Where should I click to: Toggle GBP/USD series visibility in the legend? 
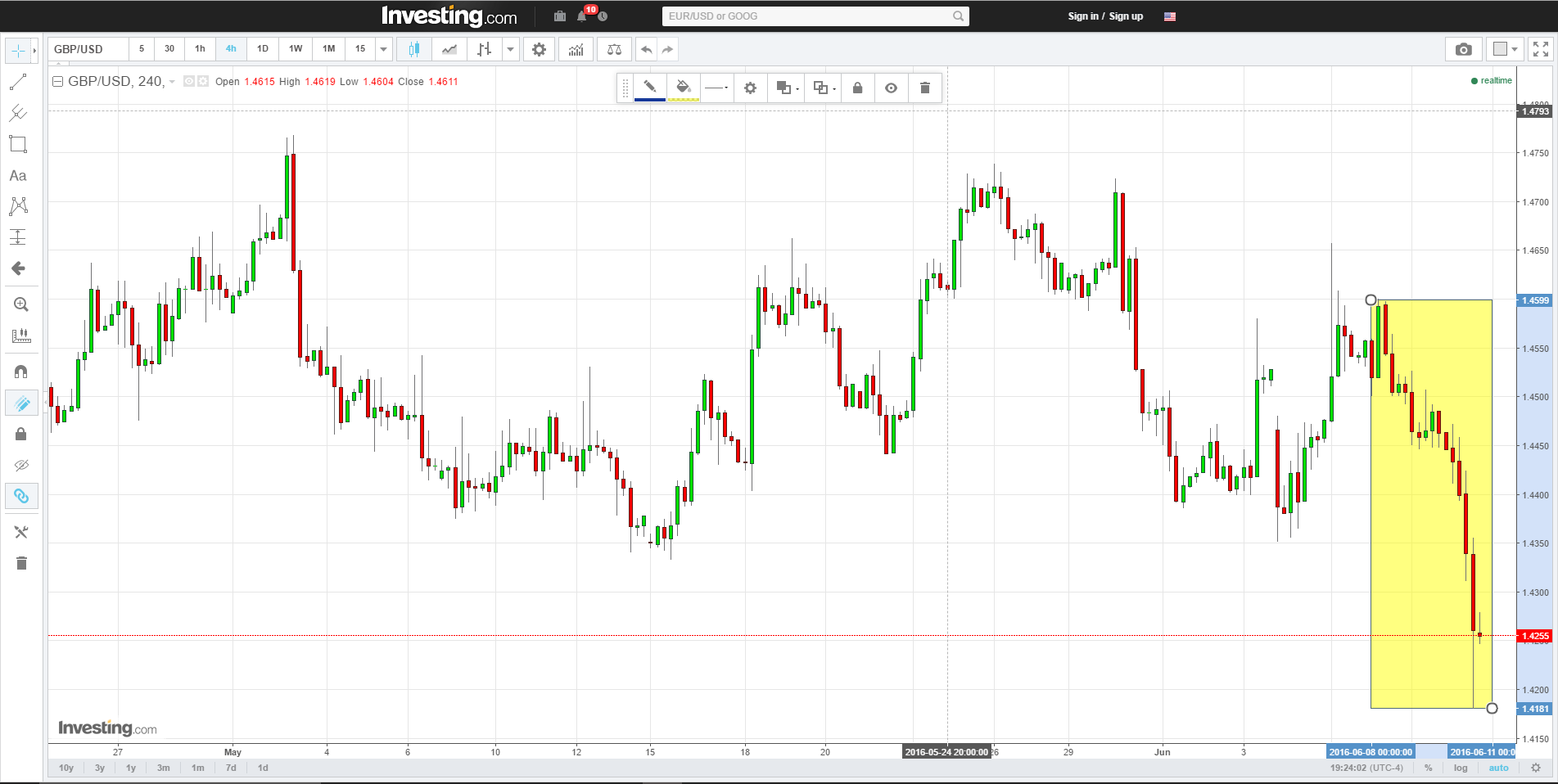click(x=189, y=81)
